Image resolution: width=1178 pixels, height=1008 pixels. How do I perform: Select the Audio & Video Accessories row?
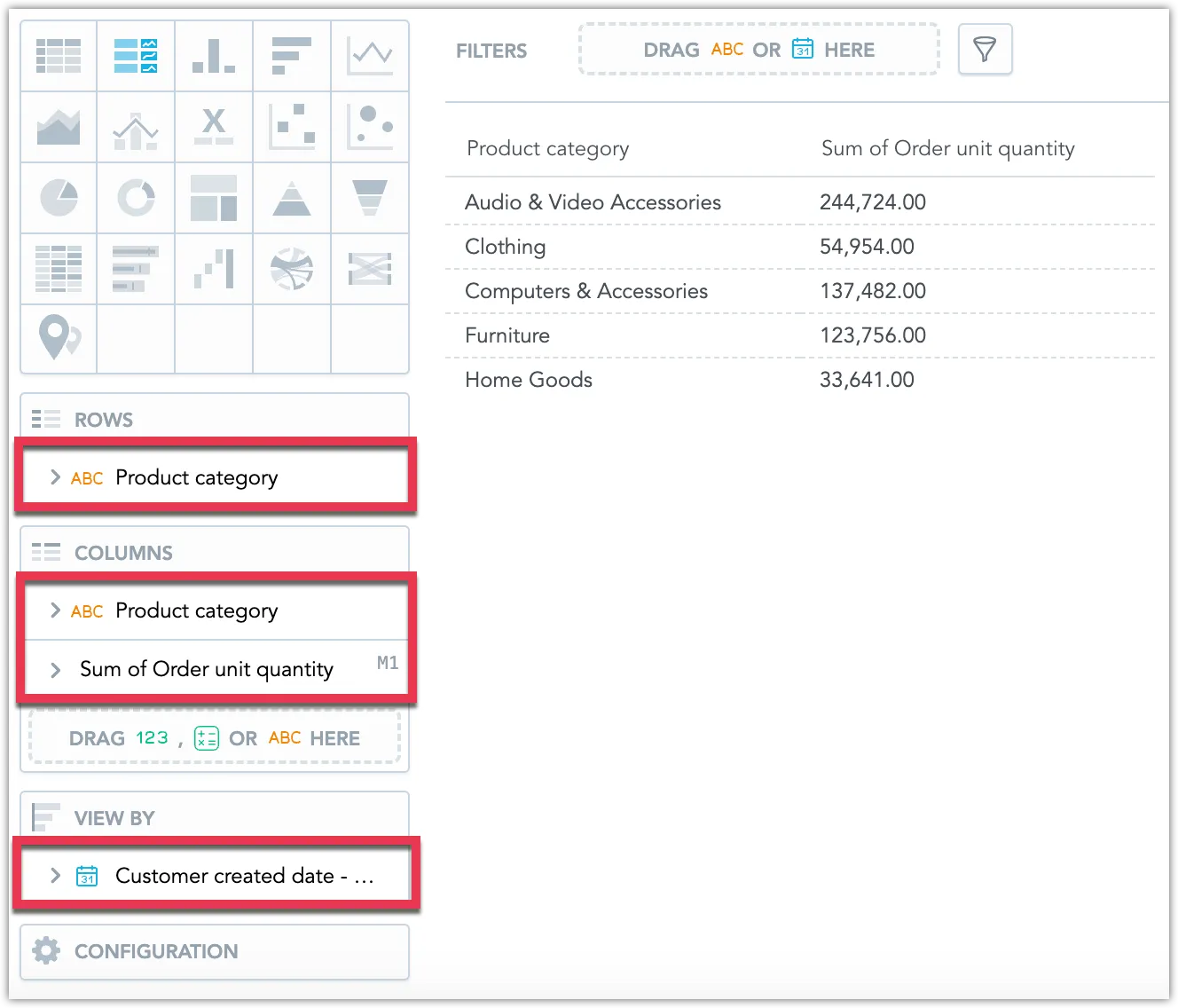tap(593, 202)
